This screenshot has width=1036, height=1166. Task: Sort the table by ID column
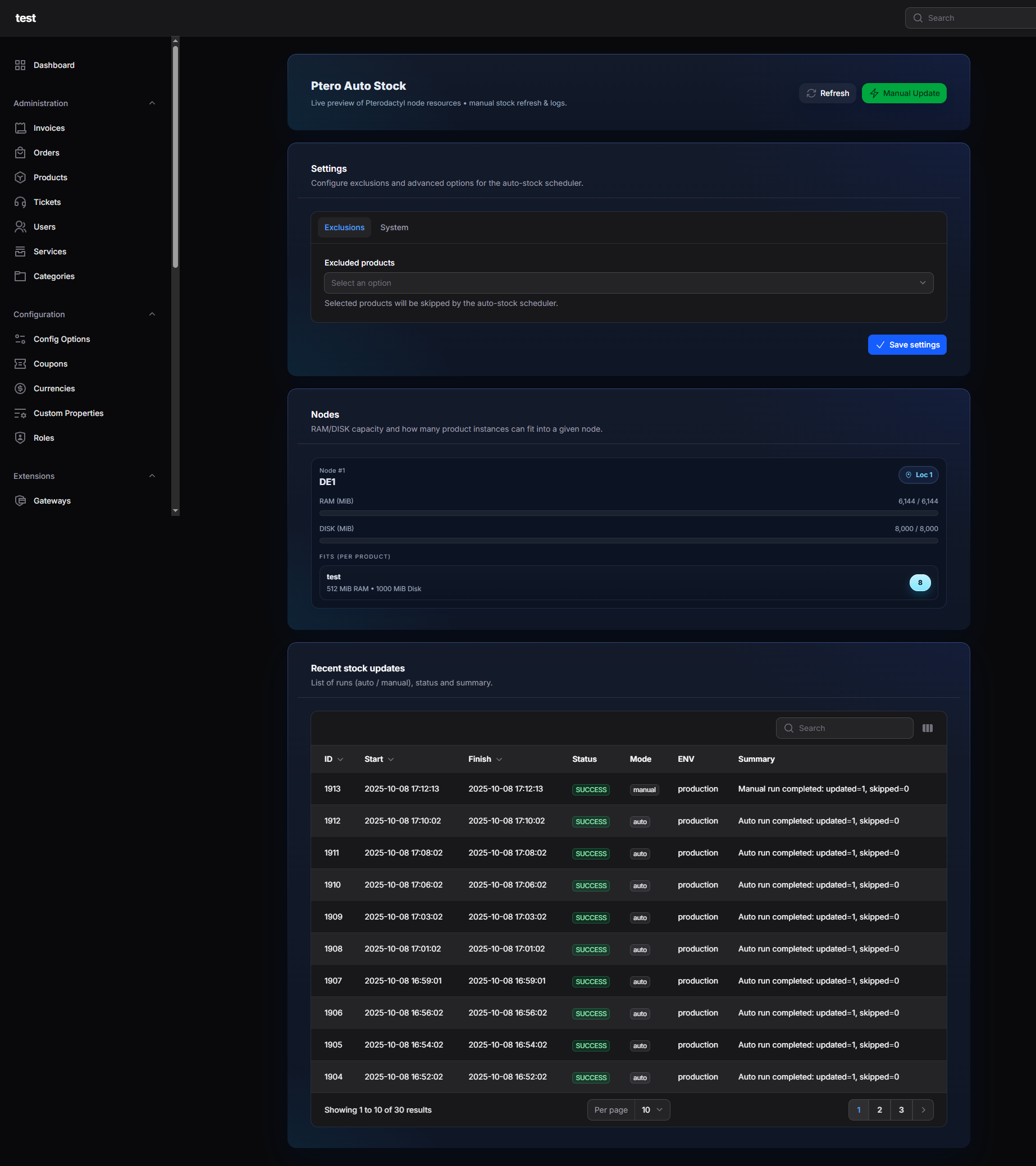(x=333, y=758)
